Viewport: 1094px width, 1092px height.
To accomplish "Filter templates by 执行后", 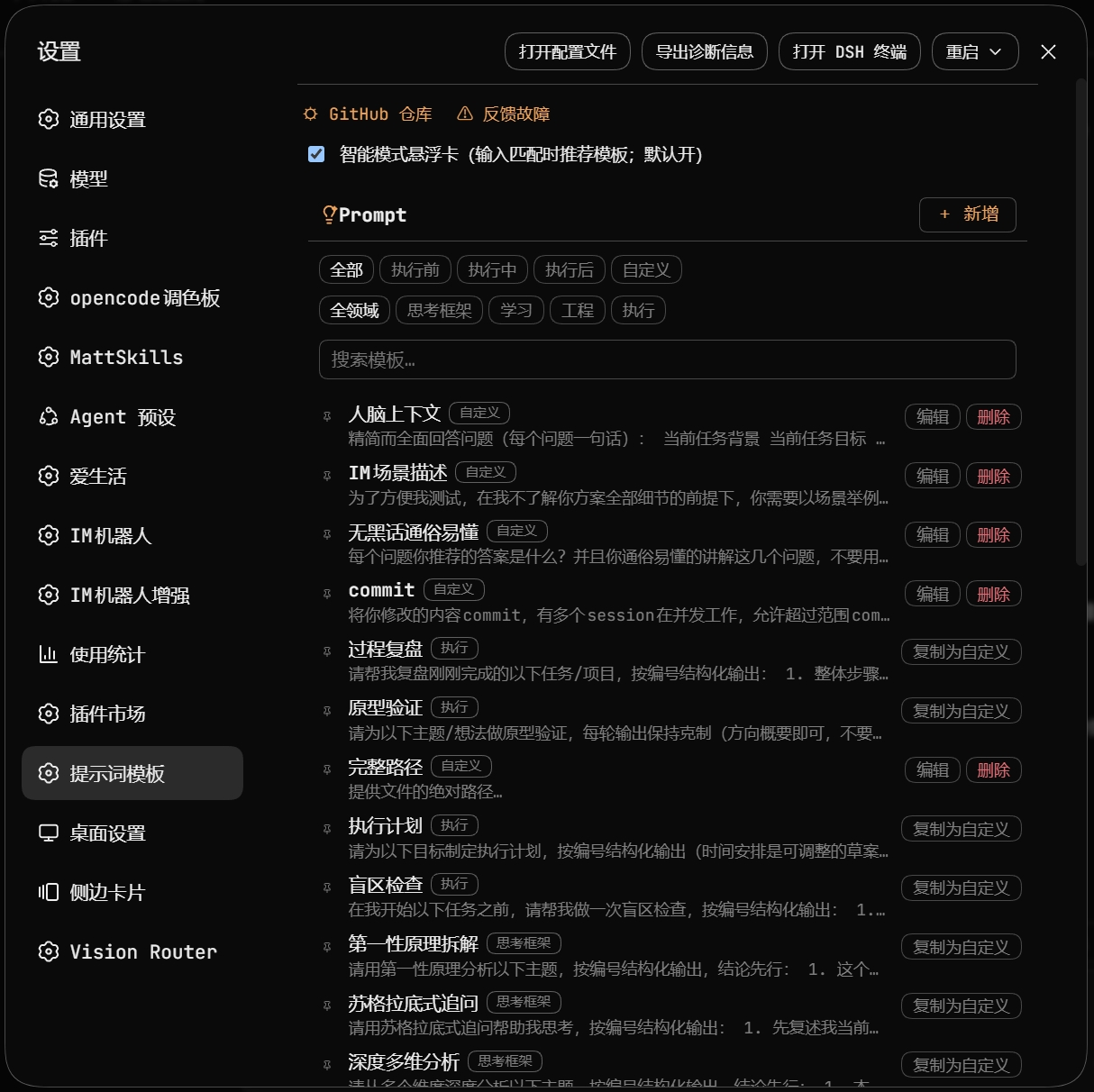I will point(570,269).
